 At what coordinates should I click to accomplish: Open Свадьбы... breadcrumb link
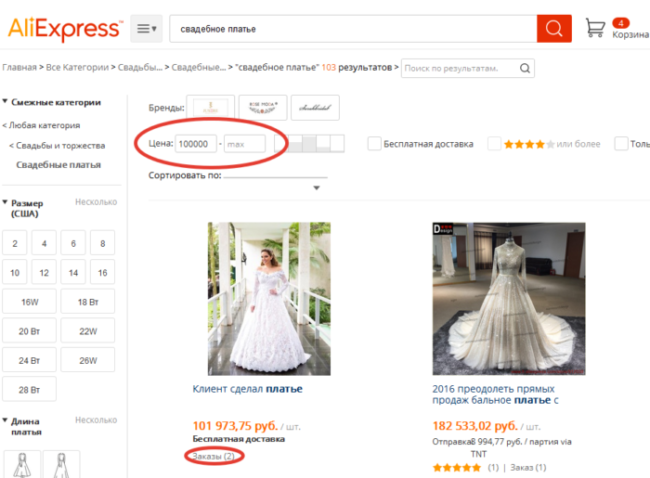pyautogui.click(x=140, y=67)
